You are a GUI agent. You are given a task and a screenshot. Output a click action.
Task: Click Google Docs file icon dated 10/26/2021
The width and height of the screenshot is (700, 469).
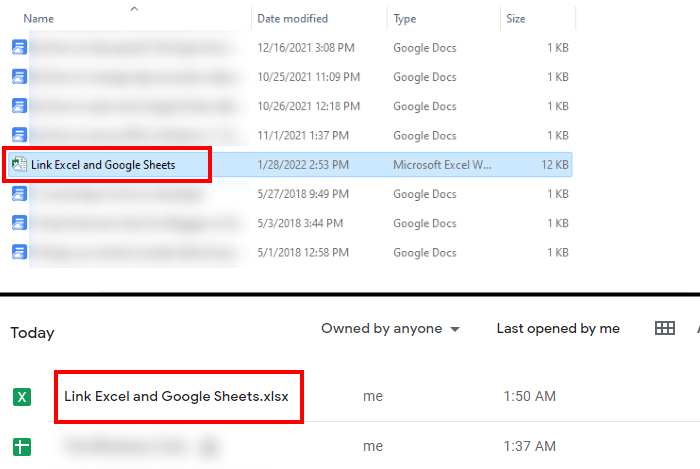[x=19, y=106]
